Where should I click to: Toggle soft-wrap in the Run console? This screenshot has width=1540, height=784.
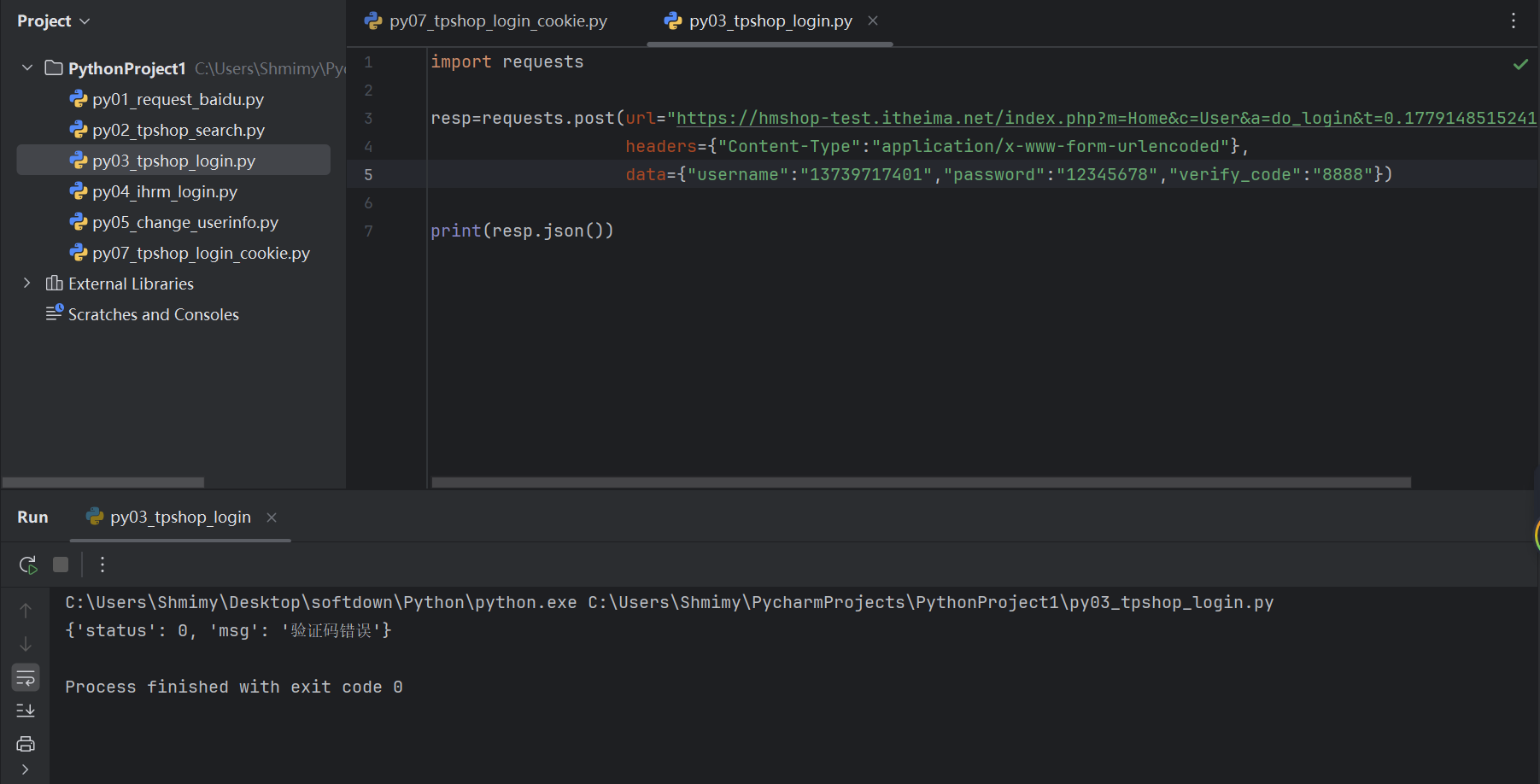point(26,678)
